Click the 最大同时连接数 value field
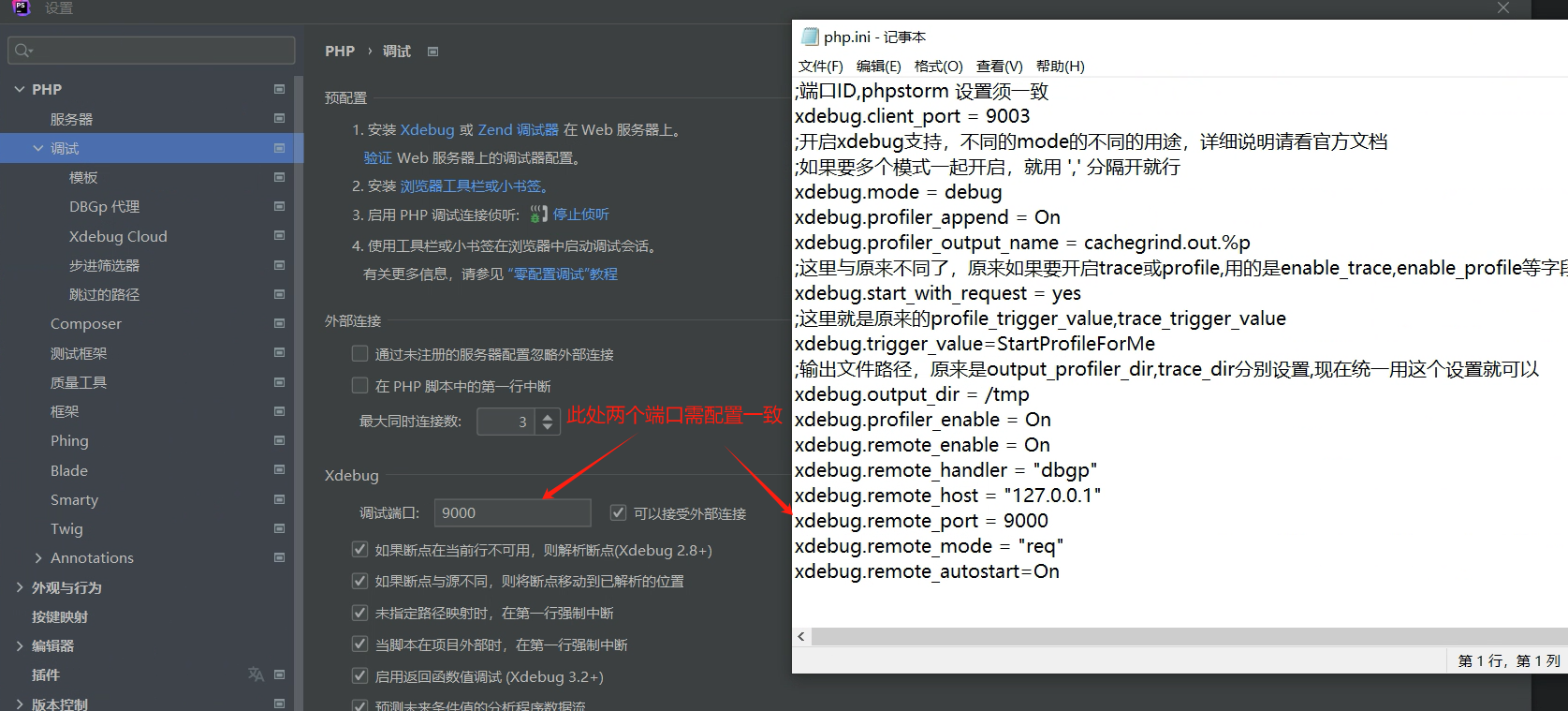 point(507,422)
